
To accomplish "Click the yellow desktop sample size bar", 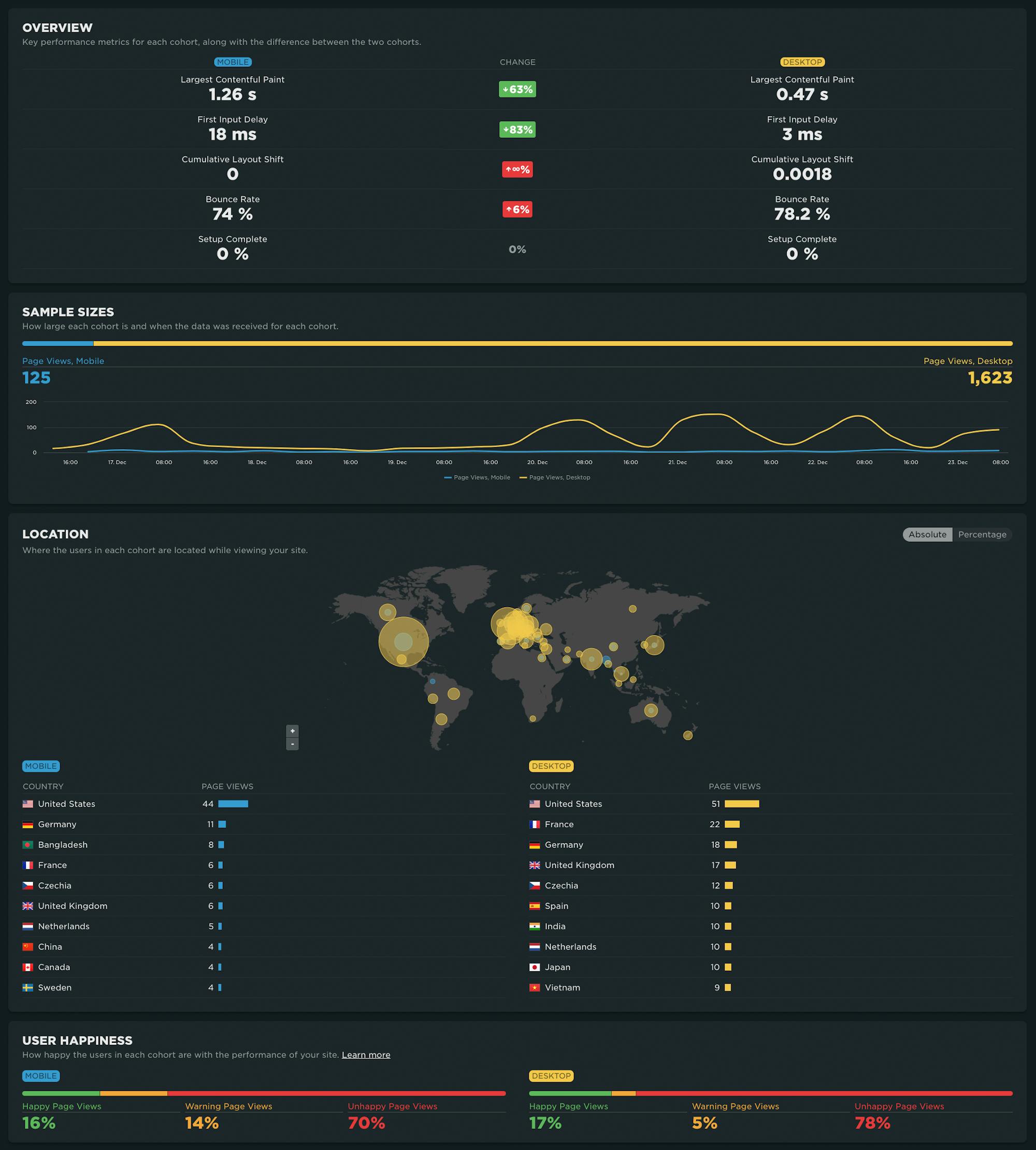I will [x=552, y=344].
